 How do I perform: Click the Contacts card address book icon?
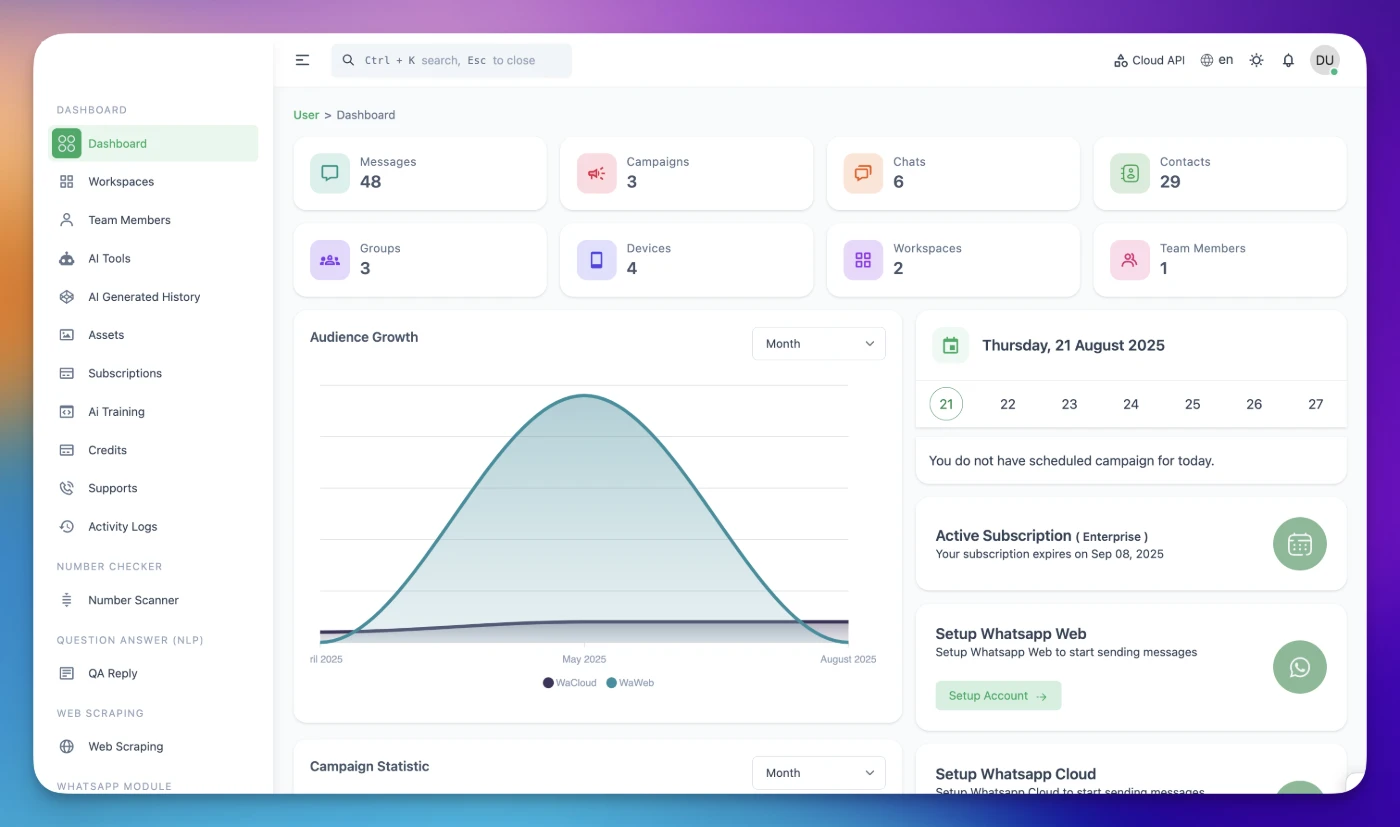coord(1129,173)
